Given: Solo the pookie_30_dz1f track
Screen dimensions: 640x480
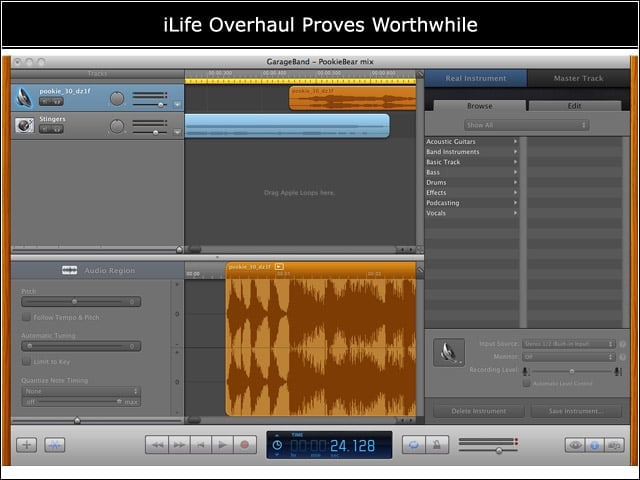Looking at the screenshot, I should [x=57, y=101].
